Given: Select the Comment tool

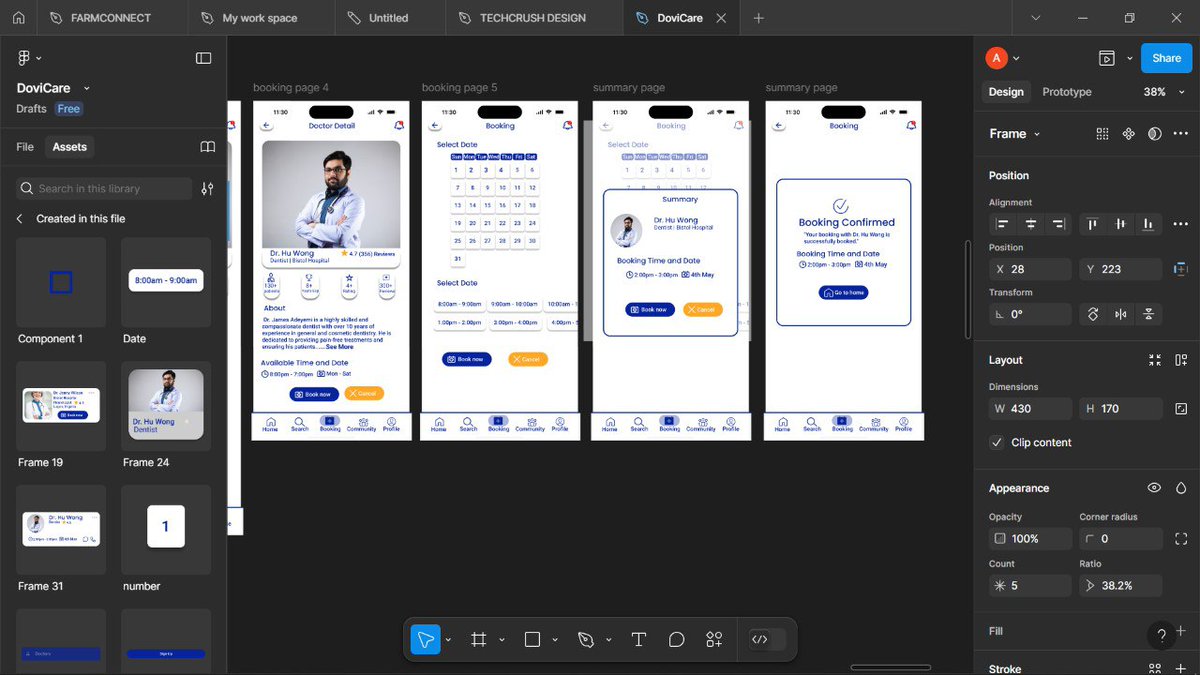Looking at the screenshot, I should pyautogui.click(x=676, y=640).
